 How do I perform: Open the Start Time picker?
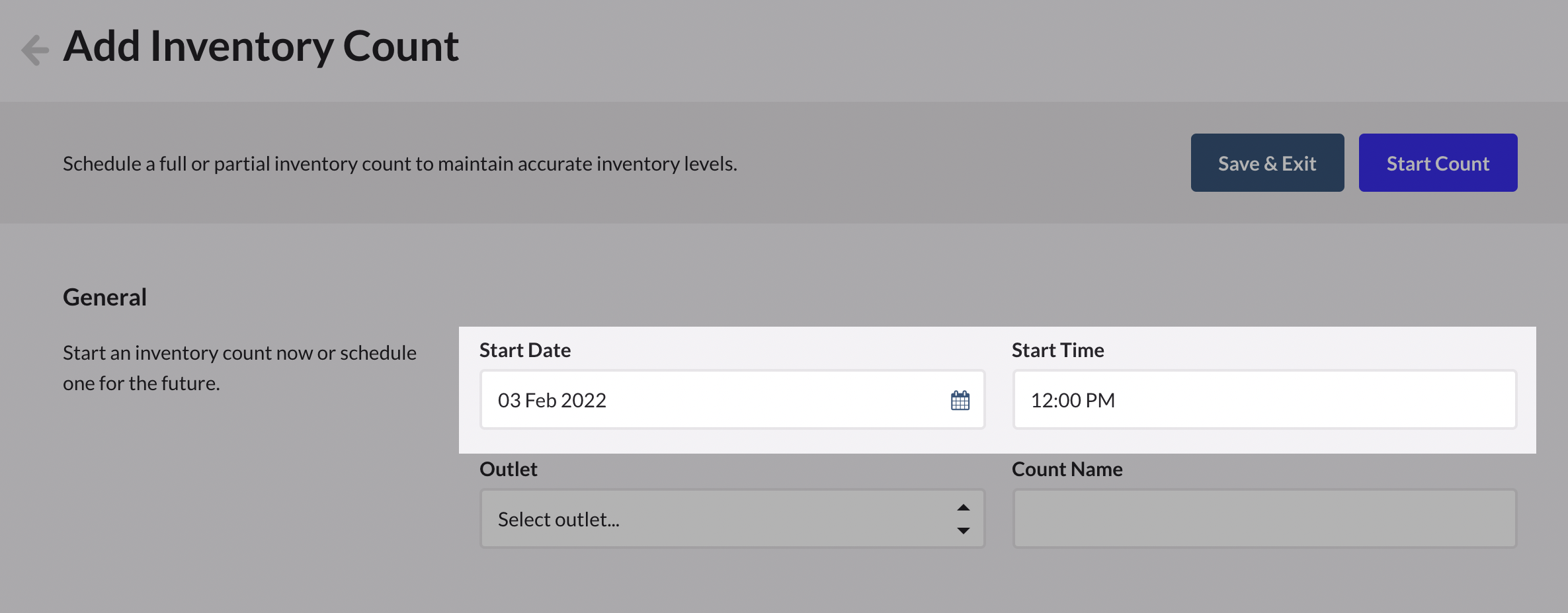[x=1264, y=399]
